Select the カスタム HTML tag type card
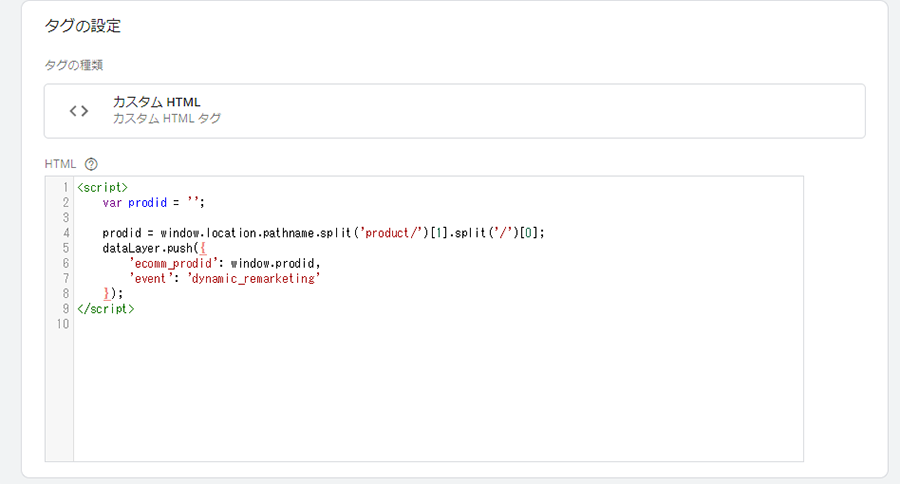This screenshot has width=900, height=484. click(455, 111)
